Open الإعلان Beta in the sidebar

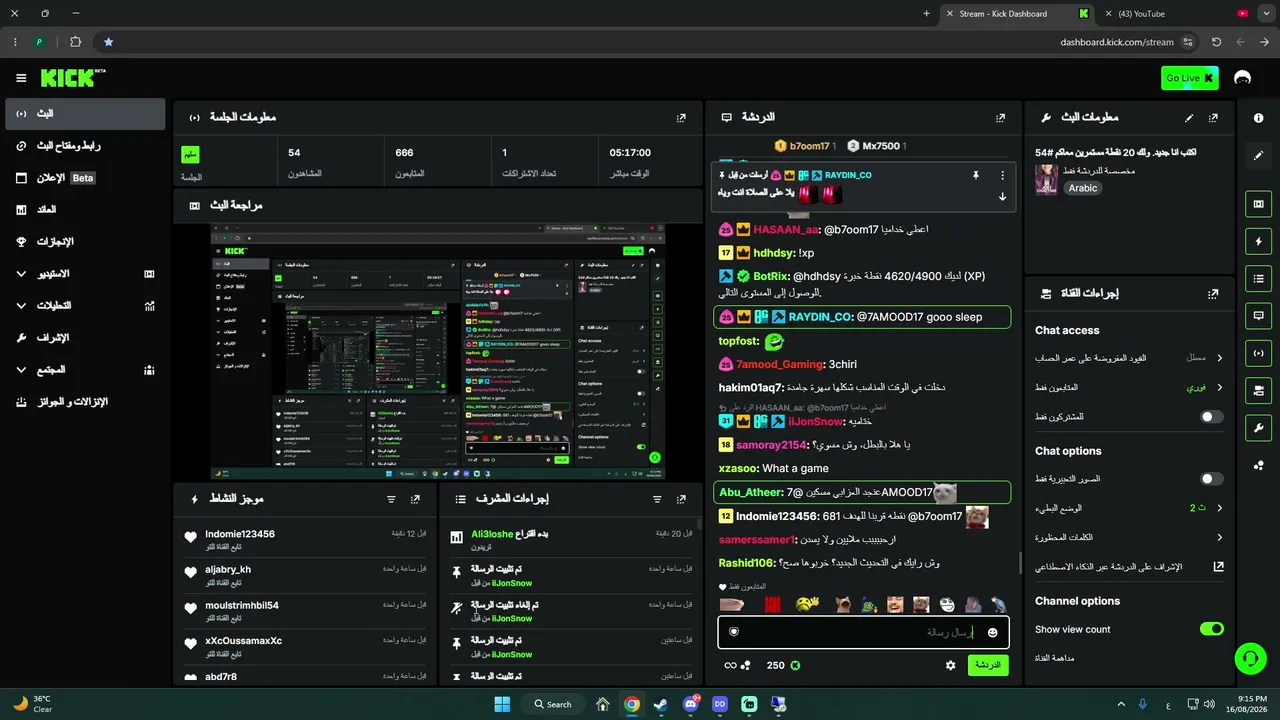tap(84, 178)
